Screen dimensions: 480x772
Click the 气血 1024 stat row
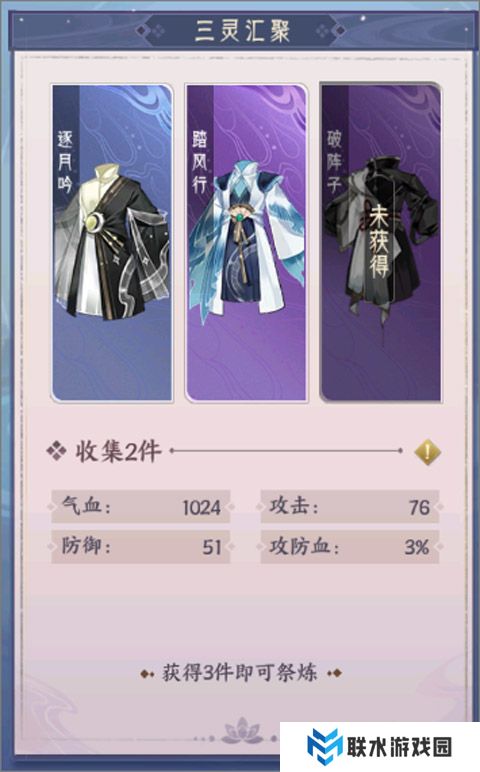pyautogui.click(x=140, y=506)
